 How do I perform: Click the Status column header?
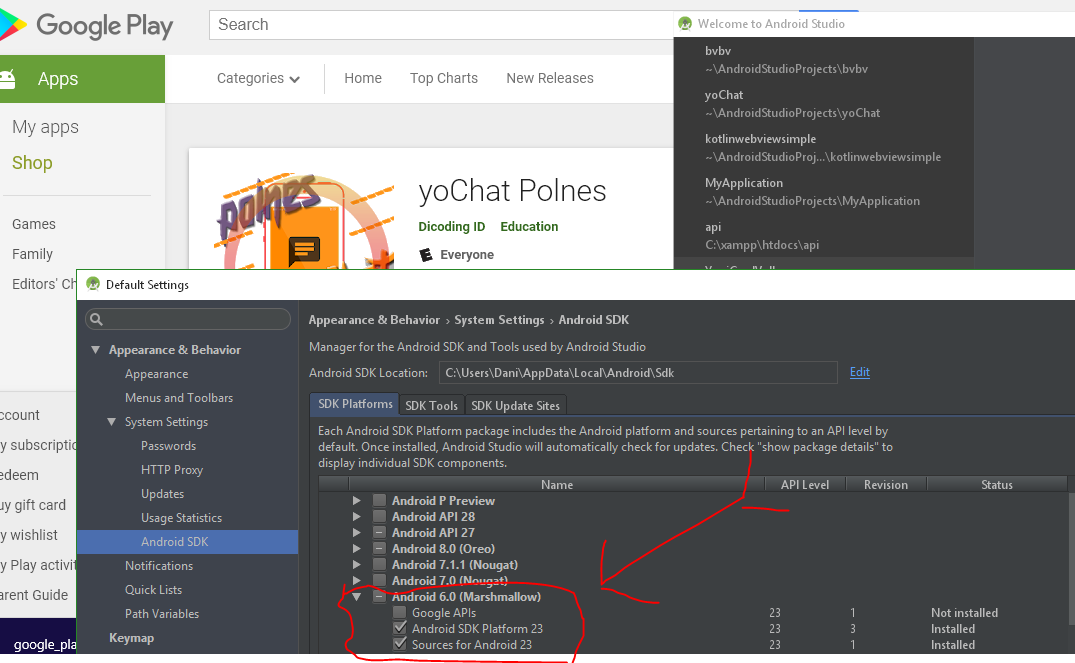tap(997, 484)
